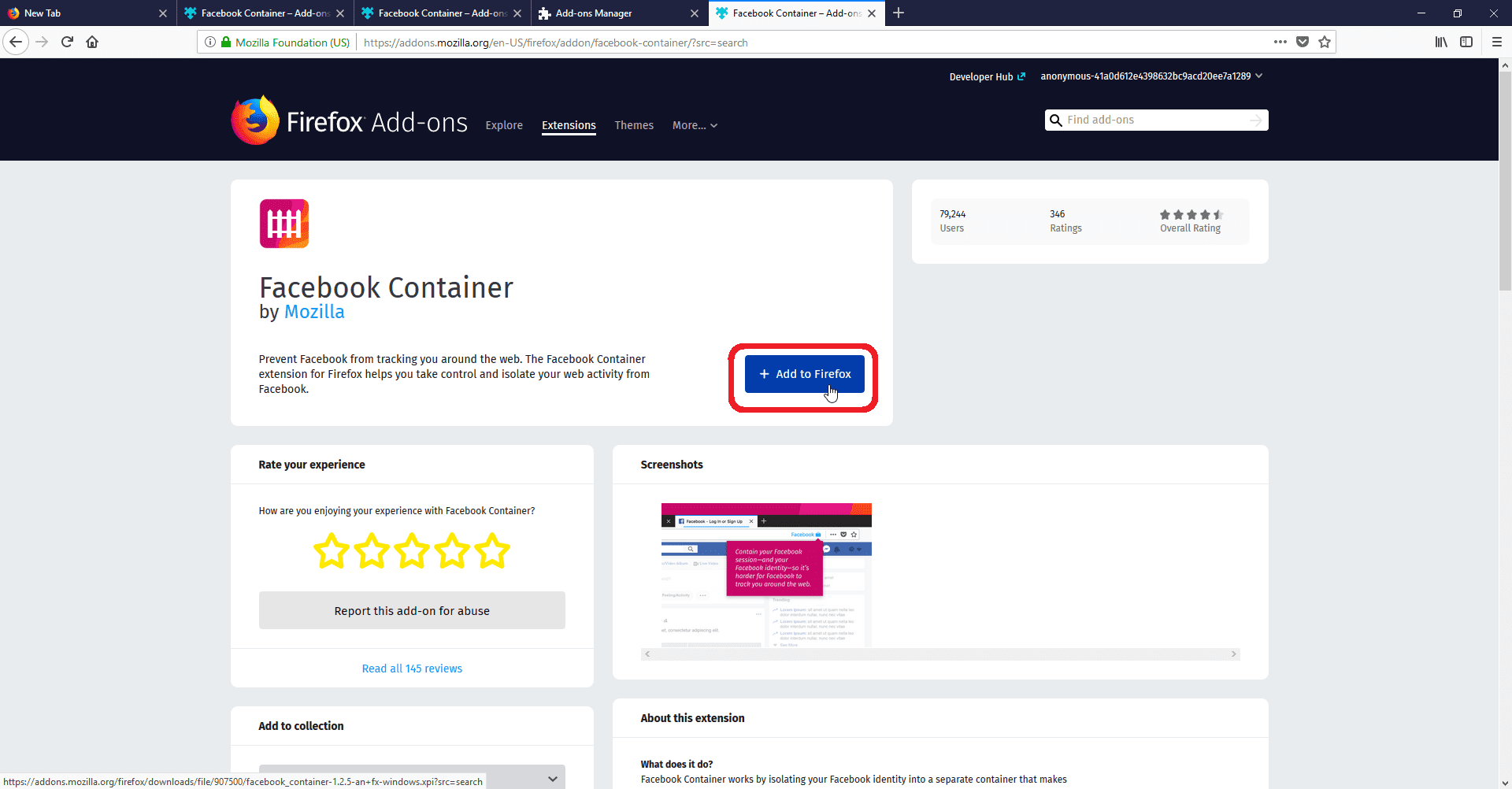
Task: Reload the current page
Action: coord(67,42)
